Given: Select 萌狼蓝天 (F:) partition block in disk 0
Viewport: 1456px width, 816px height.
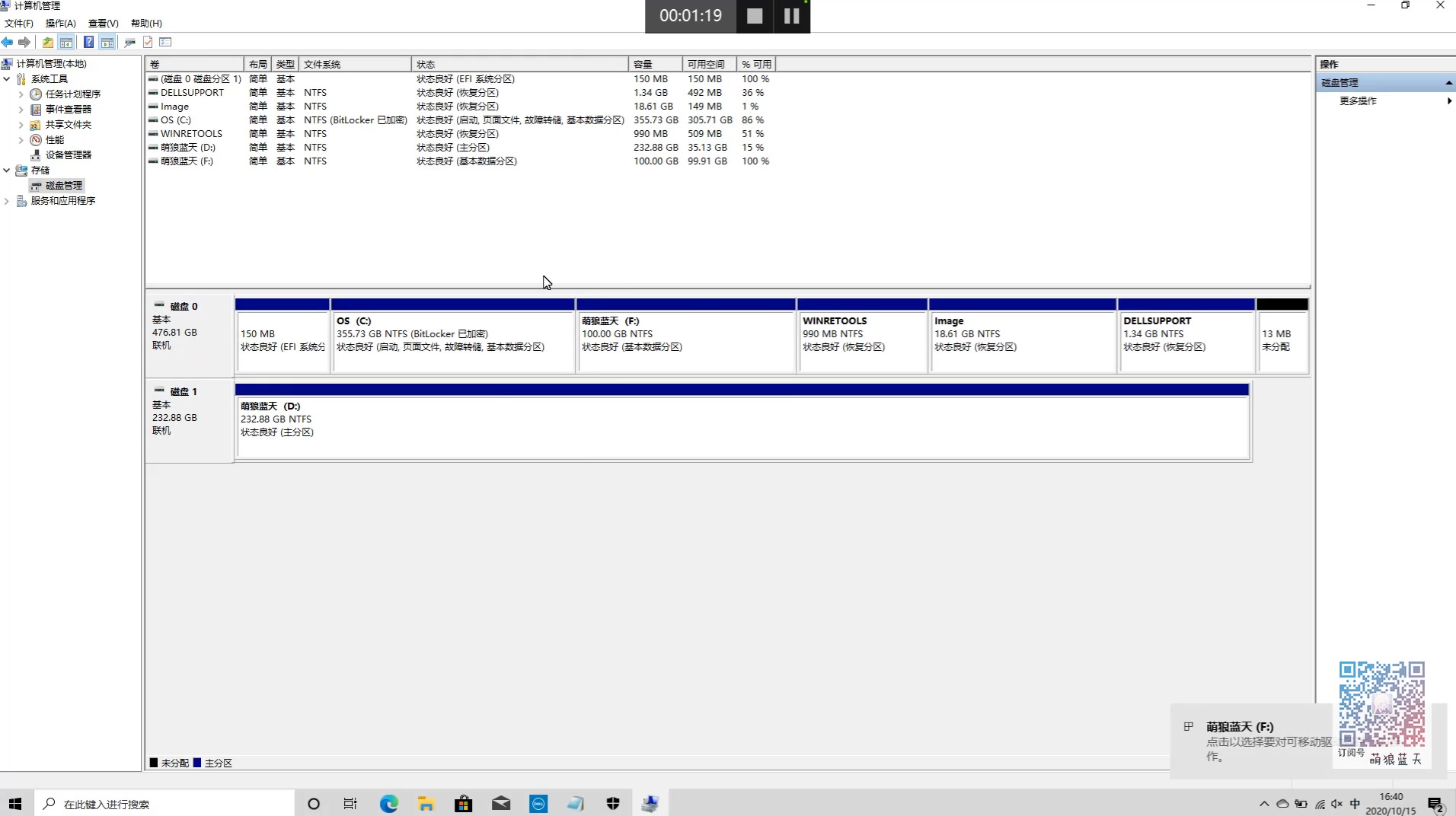Looking at the screenshot, I should tap(686, 335).
